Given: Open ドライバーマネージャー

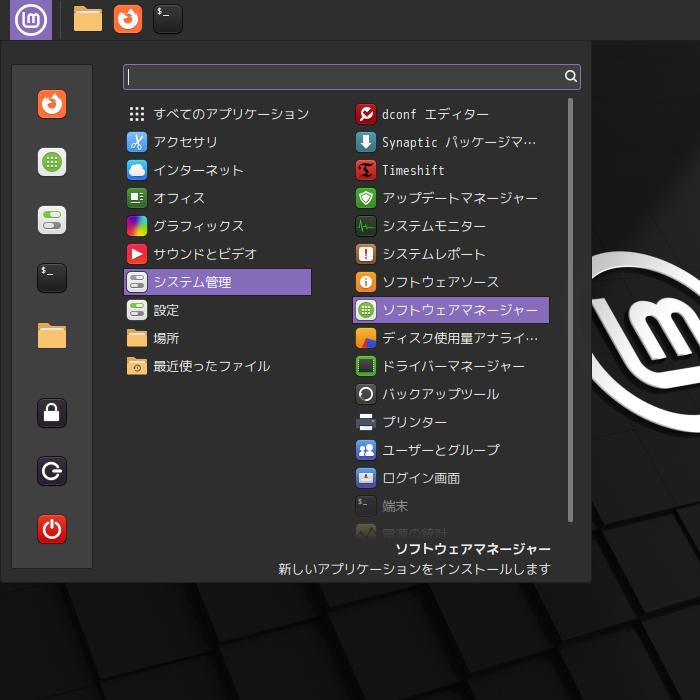Looking at the screenshot, I should 450,366.
